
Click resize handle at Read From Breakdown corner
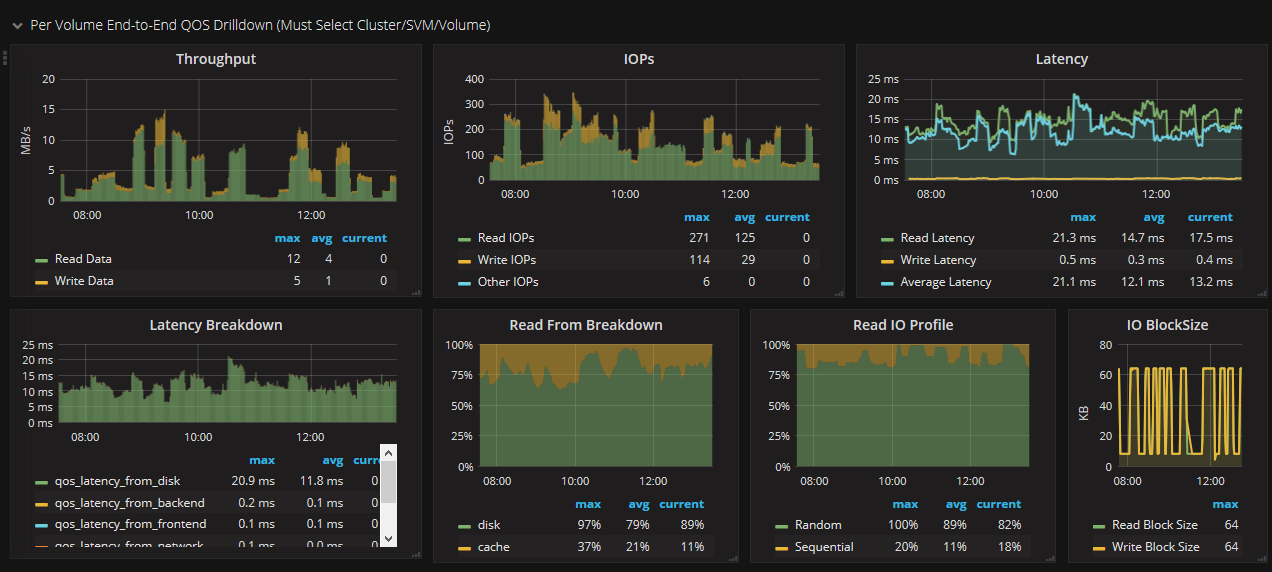(733, 557)
